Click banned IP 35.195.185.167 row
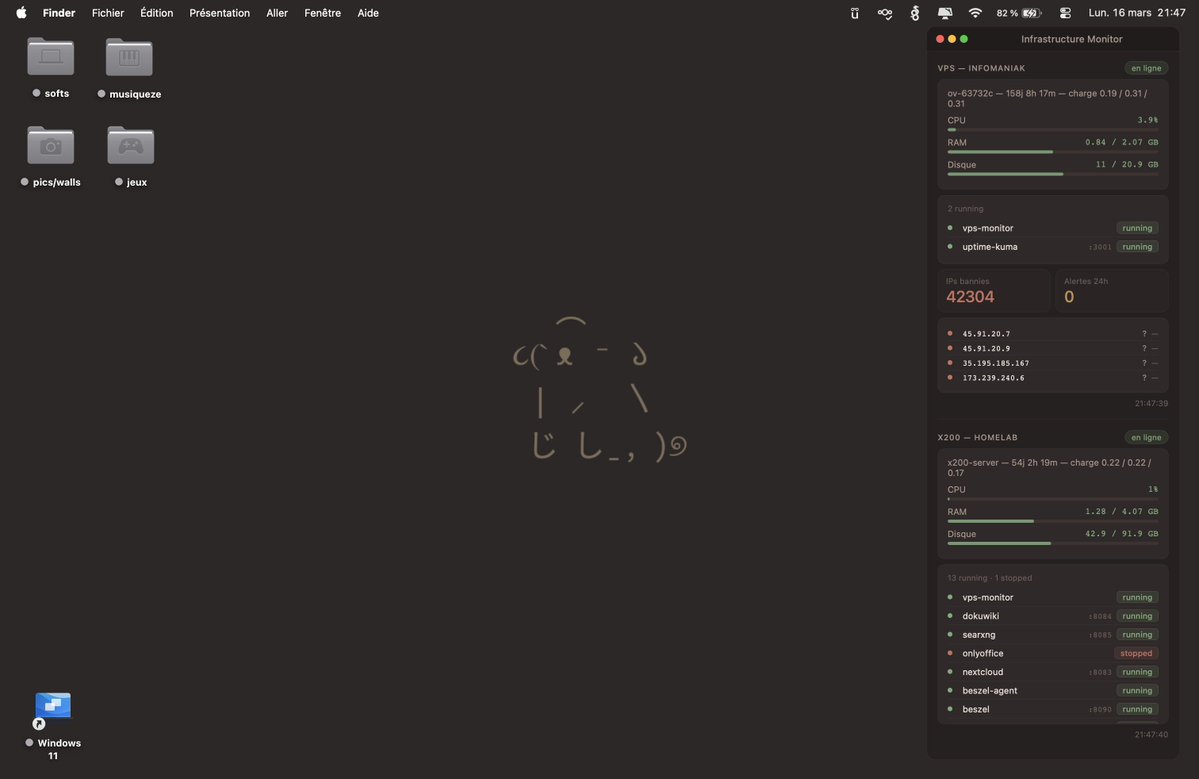The width and height of the screenshot is (1199, 779). click(x=1052, y=363)
